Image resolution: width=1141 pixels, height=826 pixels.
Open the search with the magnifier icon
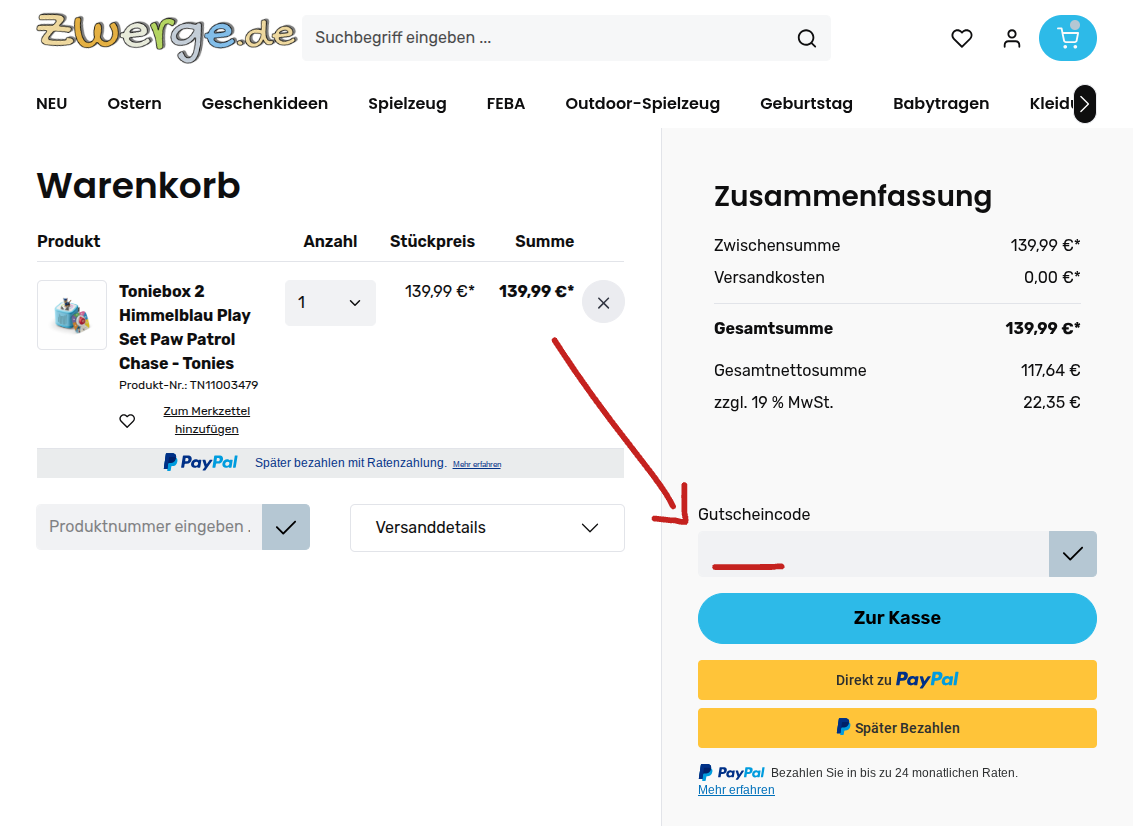[806, 38]
